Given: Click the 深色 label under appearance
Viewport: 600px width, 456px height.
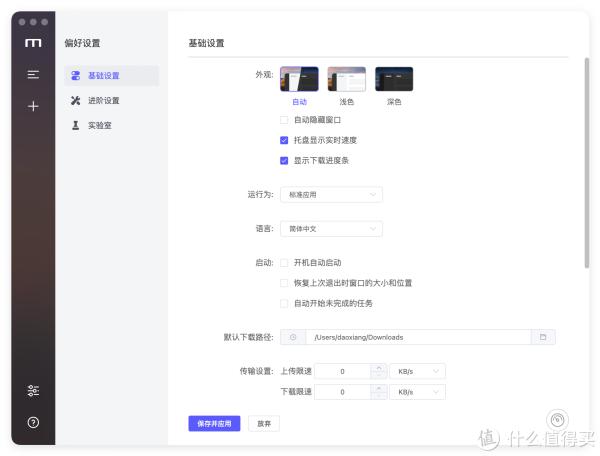Looking at the screenshot, I should [x=394, y=102].
